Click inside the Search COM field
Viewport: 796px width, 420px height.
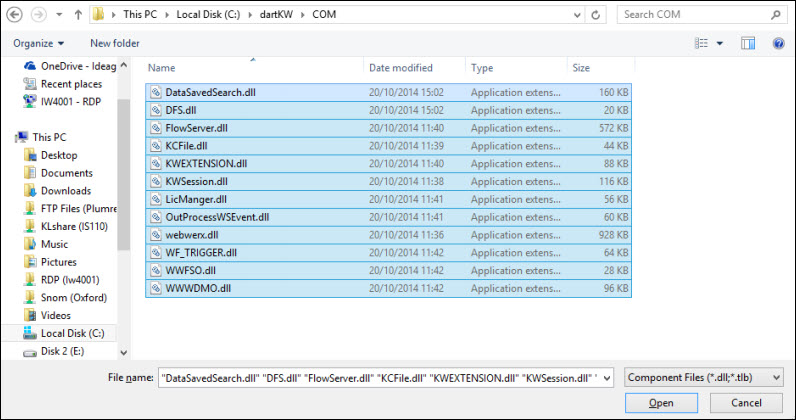pos(693,15)
